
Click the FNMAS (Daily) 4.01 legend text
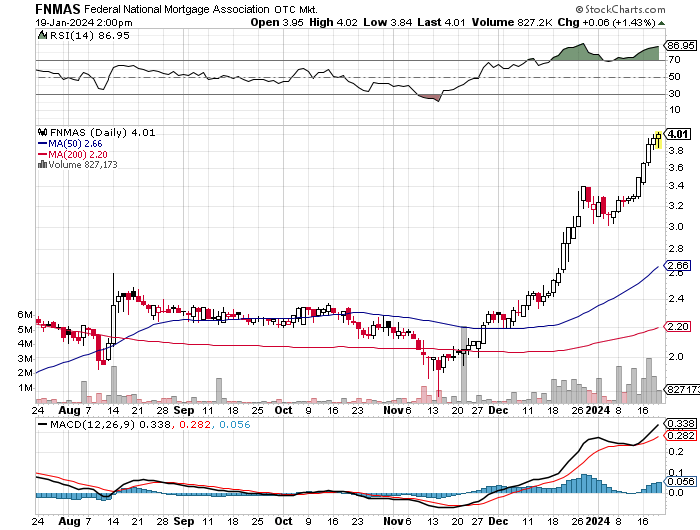pyautogui.click(x=103, y=133)
